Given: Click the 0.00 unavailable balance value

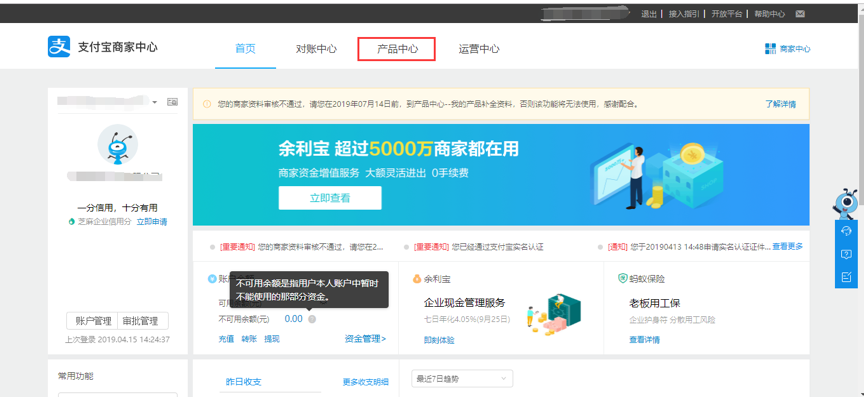Looking at the screenshot, I should (x=294, y=319).
